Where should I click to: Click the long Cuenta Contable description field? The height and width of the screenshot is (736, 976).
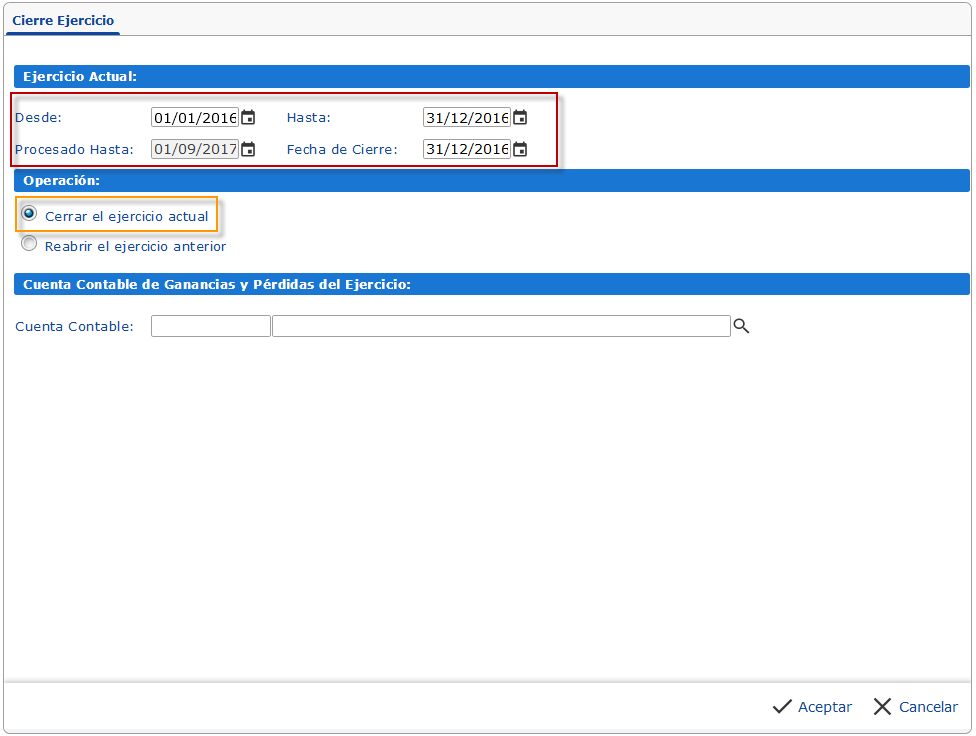(x=501, y=326)
